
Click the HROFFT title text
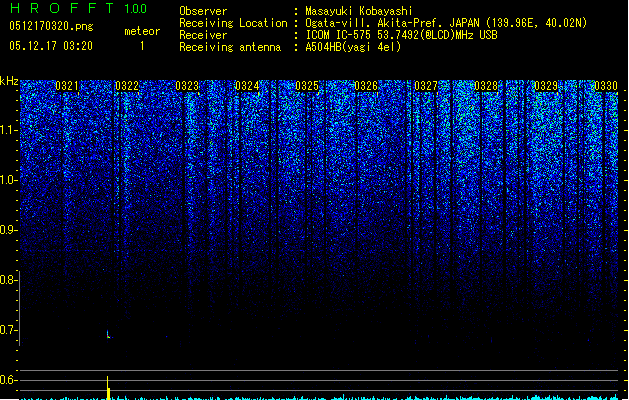click(62, 8)
